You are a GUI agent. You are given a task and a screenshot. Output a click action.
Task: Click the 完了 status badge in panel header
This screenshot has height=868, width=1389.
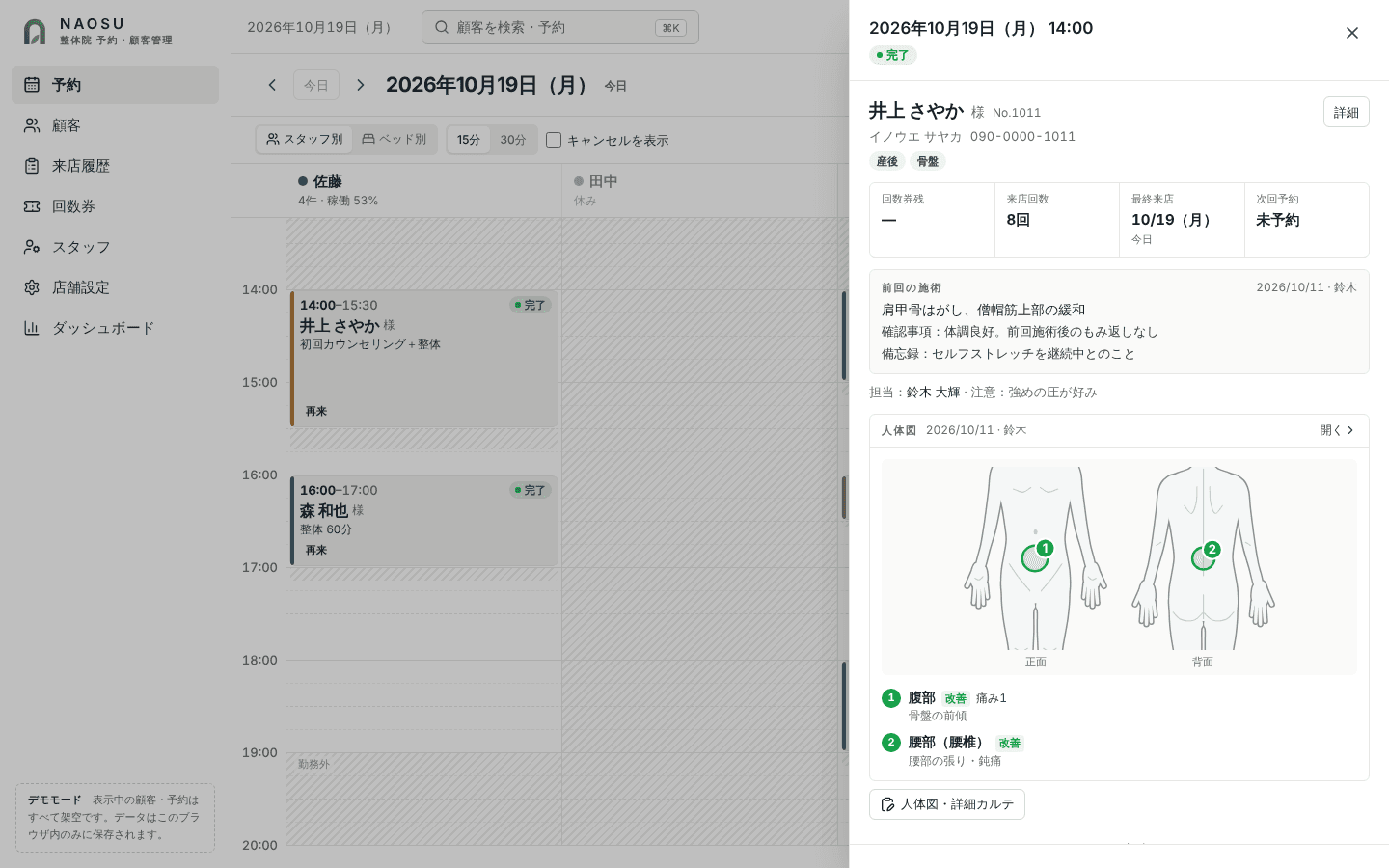(x=893, y=55)
